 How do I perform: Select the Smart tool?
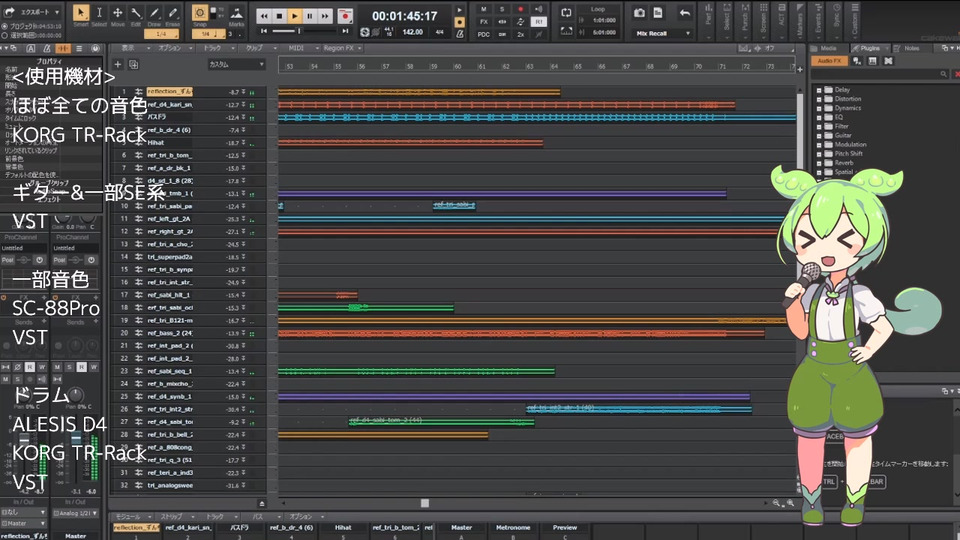pos(81,13)
